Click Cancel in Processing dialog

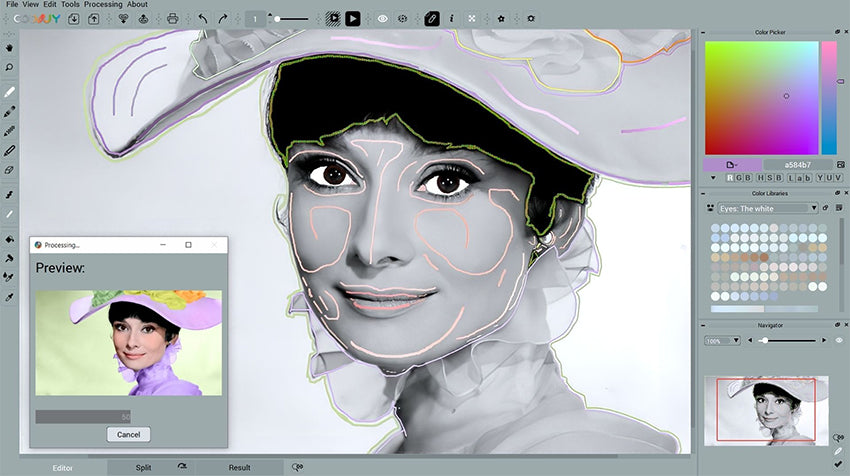pyautogui.click(x=128, y=434)
